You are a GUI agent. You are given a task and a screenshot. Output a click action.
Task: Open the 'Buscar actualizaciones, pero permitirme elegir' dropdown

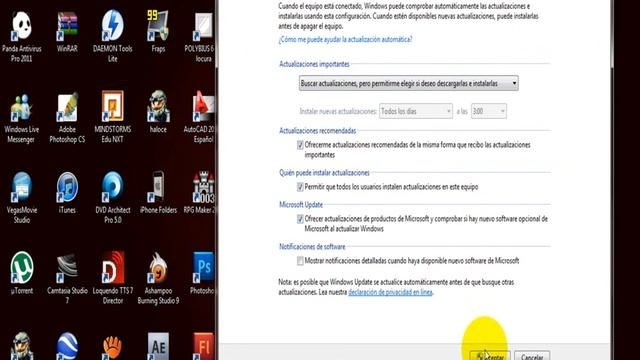[409, 83]
